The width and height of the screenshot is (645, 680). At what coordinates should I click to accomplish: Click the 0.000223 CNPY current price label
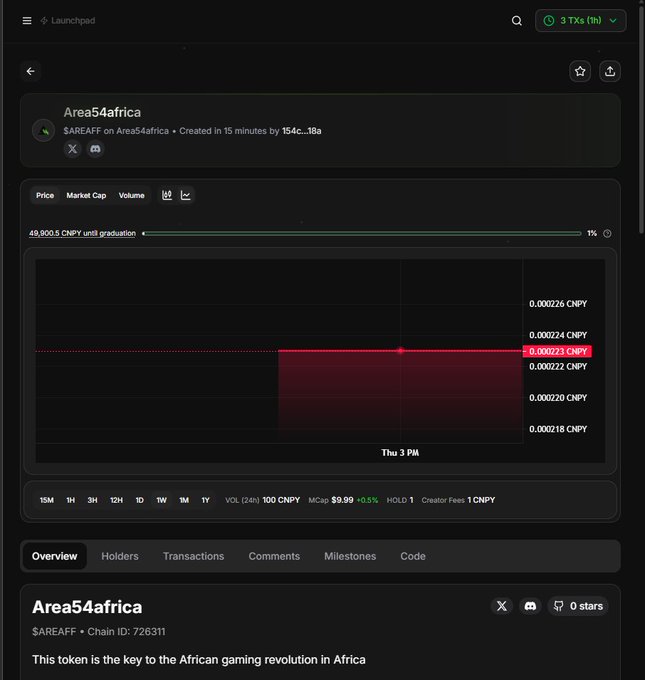click(557, 351)
